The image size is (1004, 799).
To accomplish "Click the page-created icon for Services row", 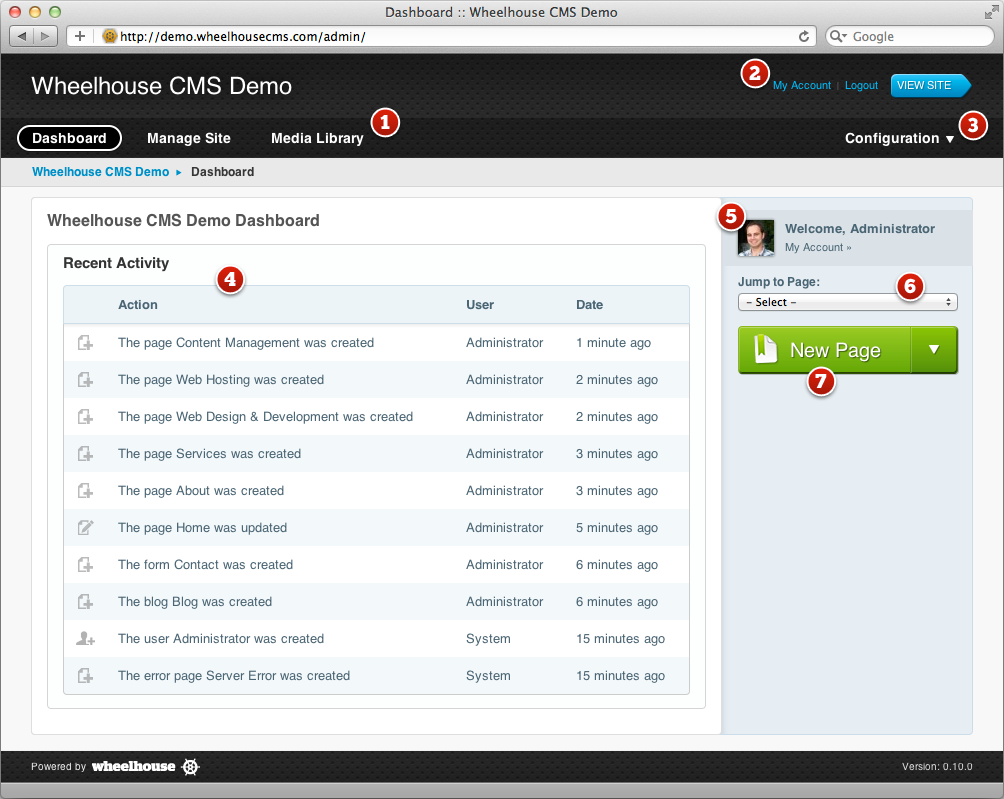I will coord(85,454).
